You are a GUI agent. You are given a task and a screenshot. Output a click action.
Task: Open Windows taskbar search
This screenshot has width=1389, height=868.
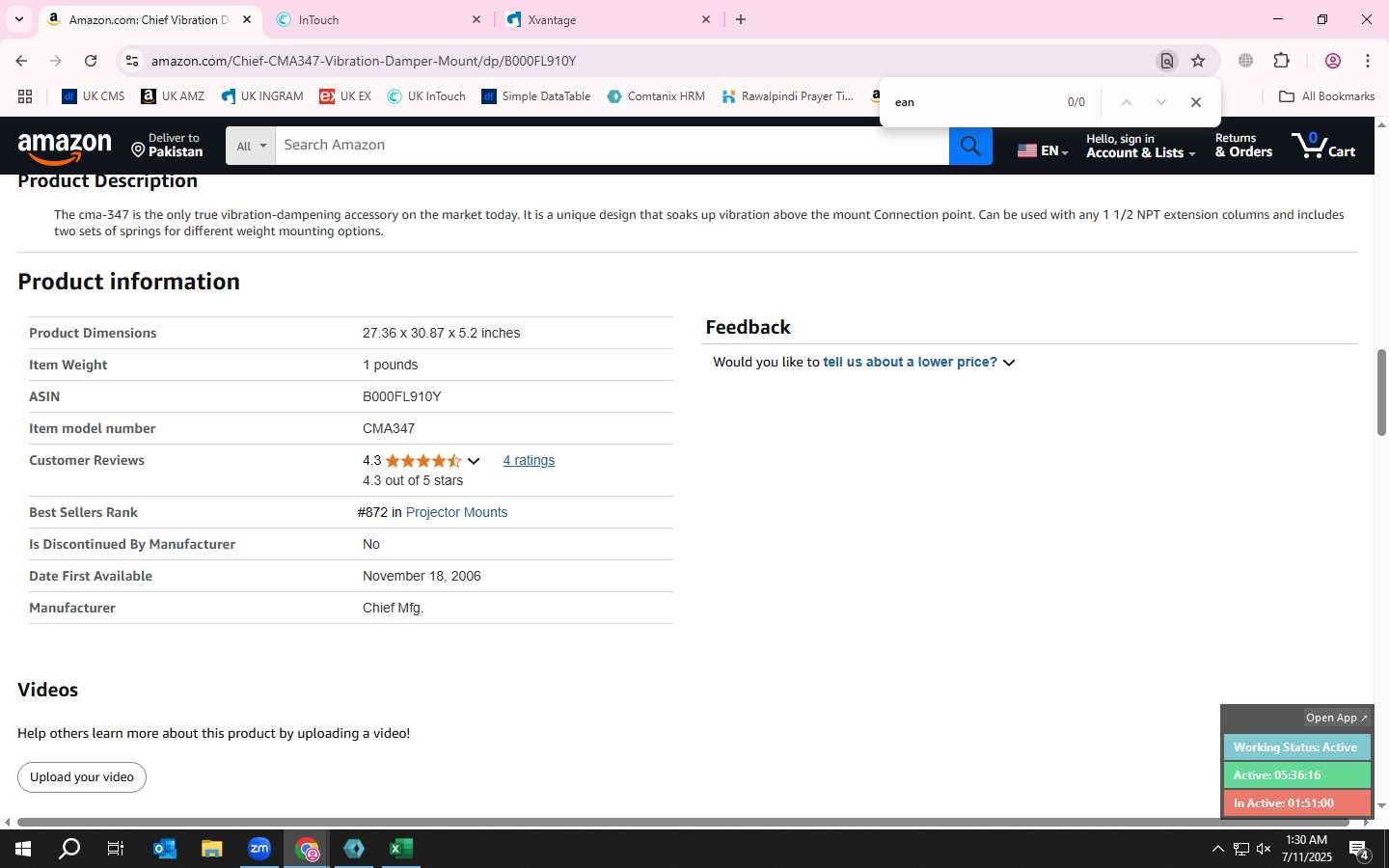click(x=69, y=849)
